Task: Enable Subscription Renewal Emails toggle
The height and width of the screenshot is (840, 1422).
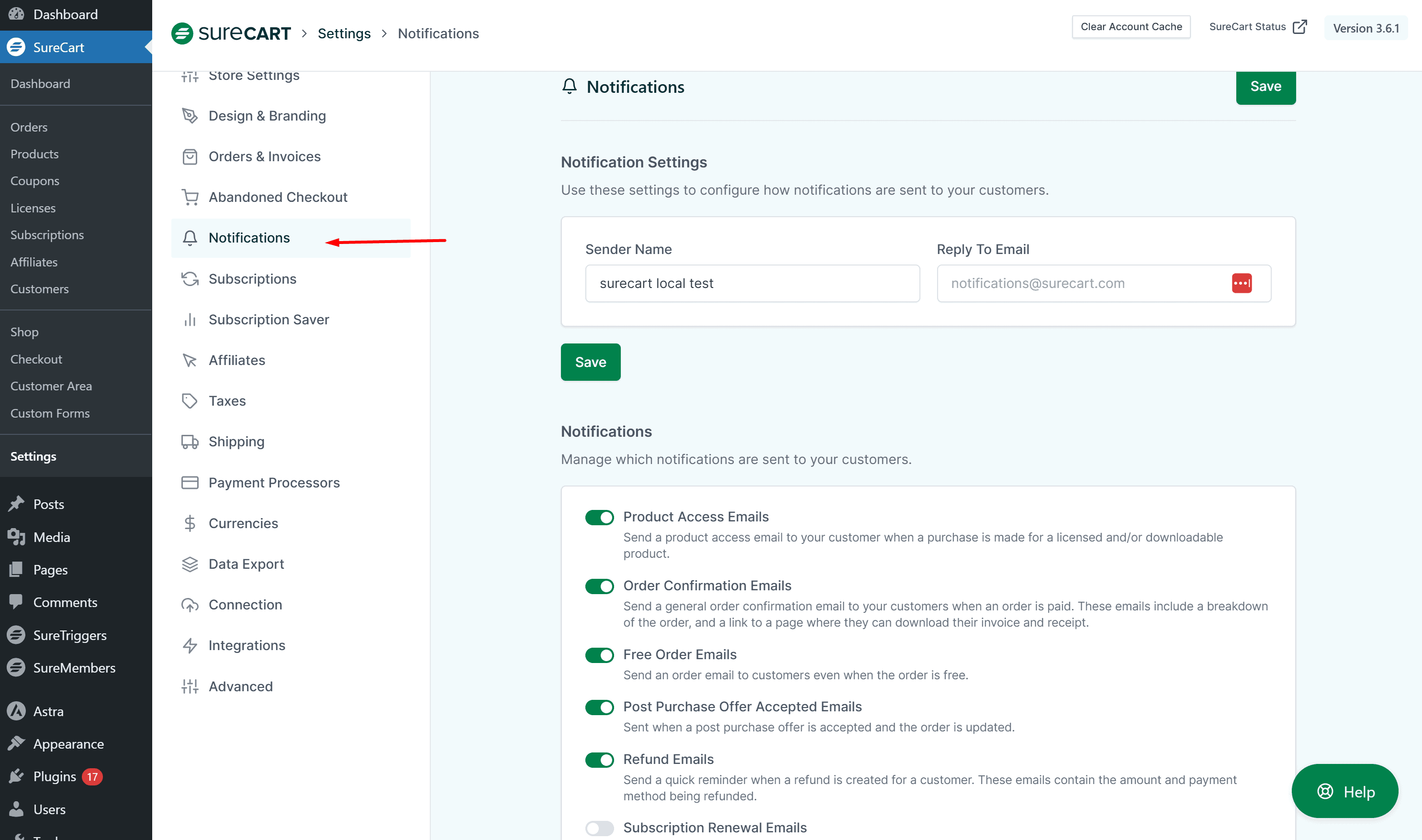Action: pyautogui.click(x=599, y=828)
